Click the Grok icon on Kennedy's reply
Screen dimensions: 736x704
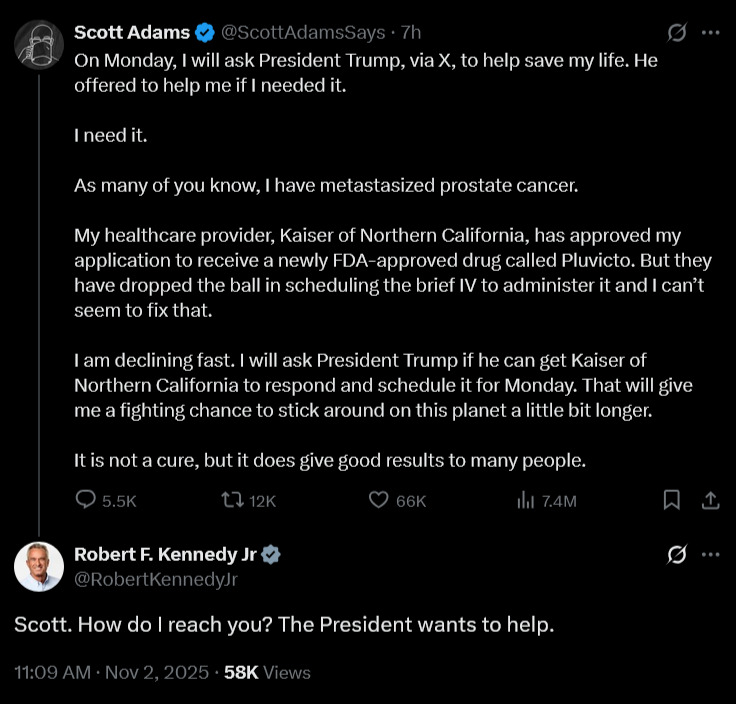click(676, 555)
